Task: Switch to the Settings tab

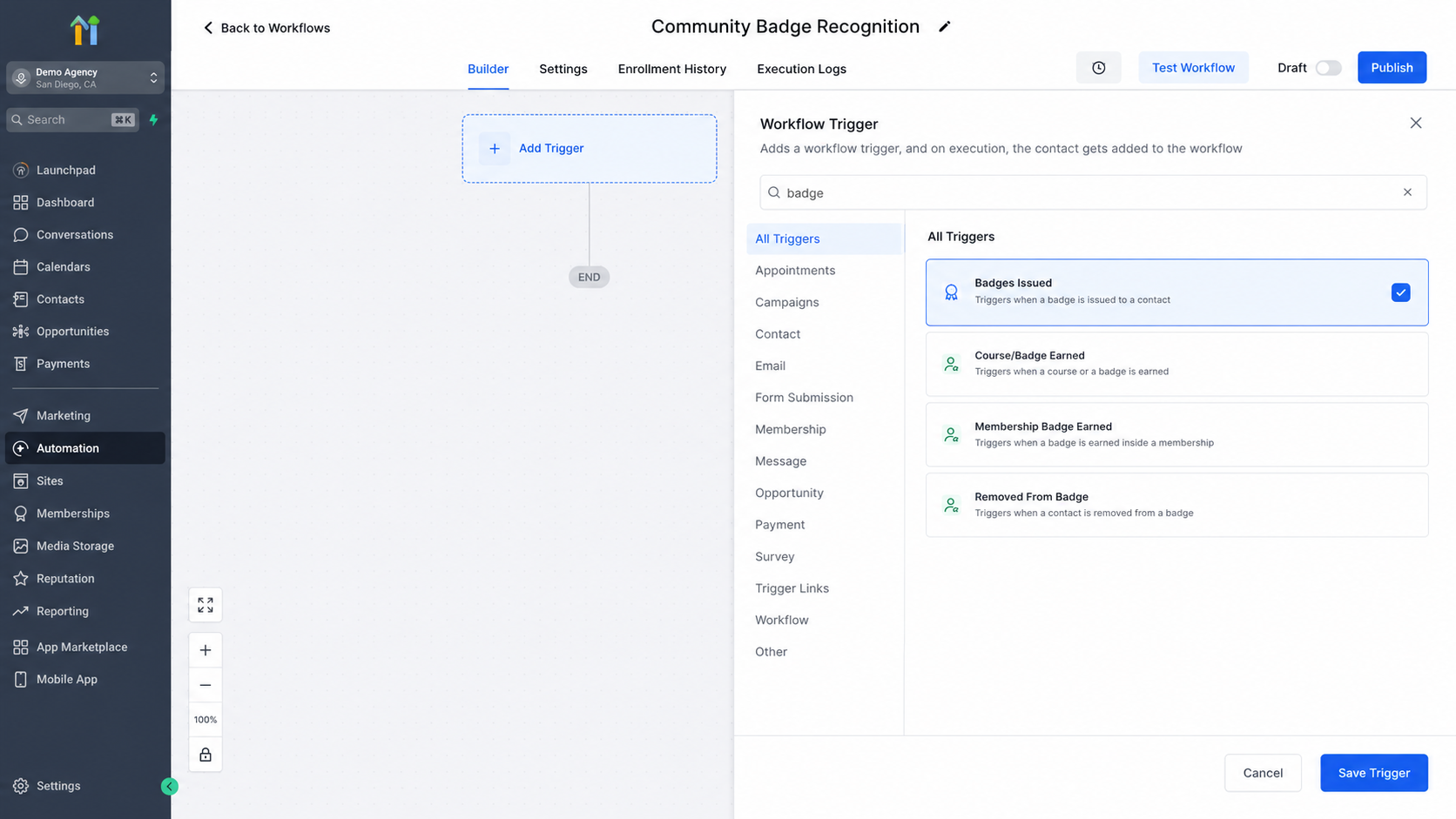Action: point(563,69)
